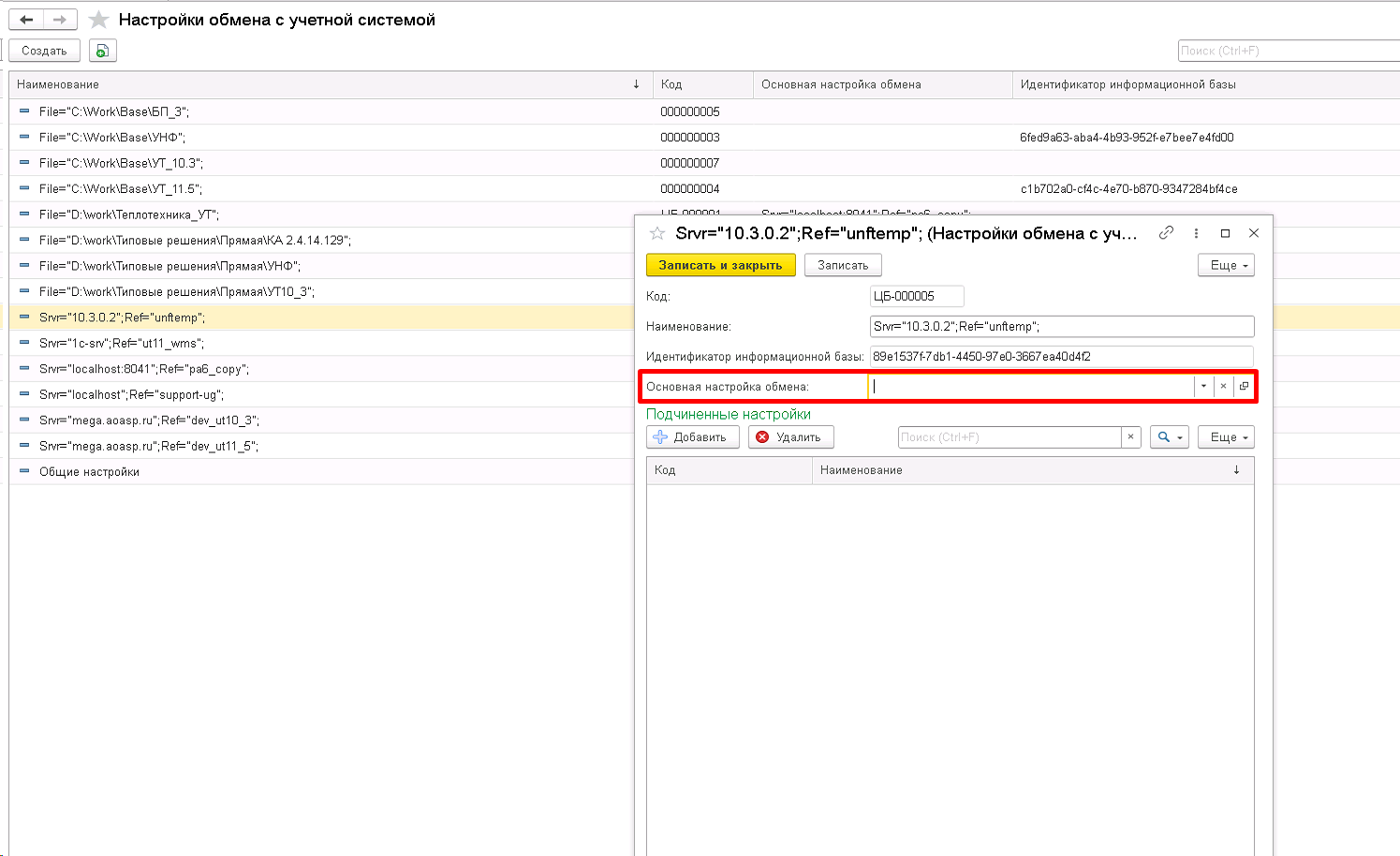Click the Создать button
The image size is (1400, 856).
point(44,51)
